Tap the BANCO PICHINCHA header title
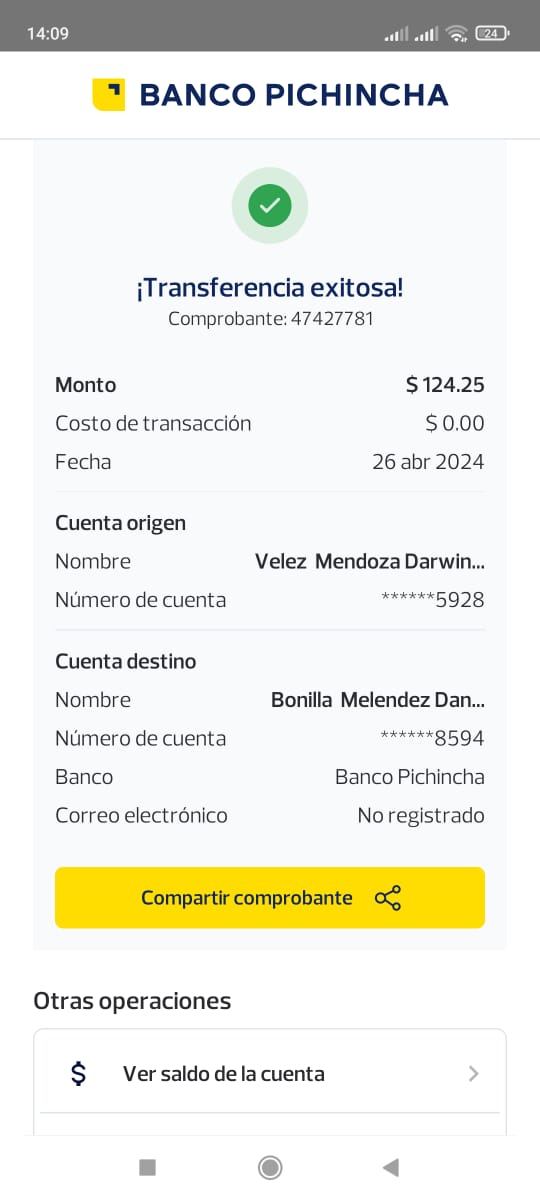This screenshot has height=1200, width=540. pos(294,95)
